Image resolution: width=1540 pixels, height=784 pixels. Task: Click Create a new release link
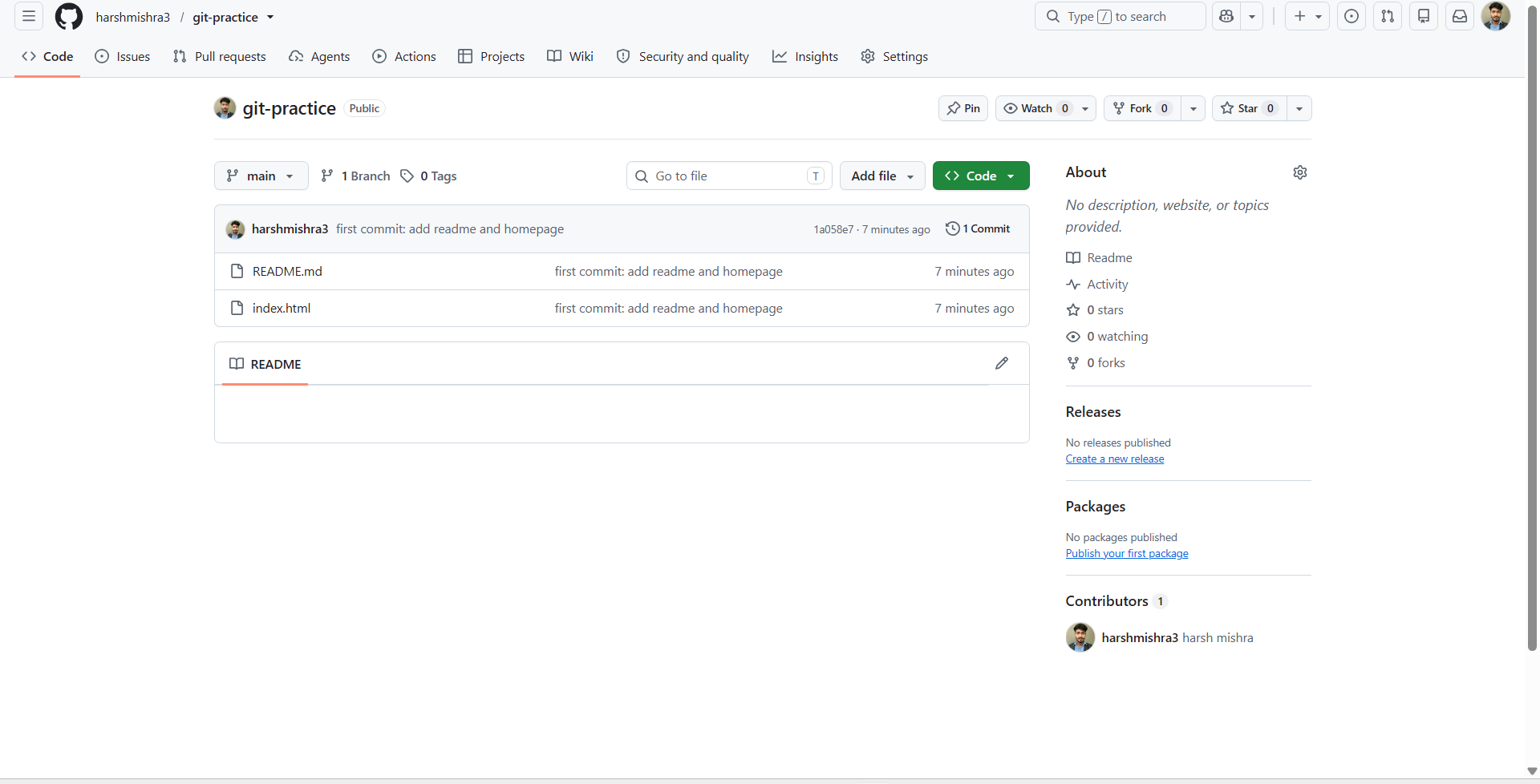coord(1115,459)
